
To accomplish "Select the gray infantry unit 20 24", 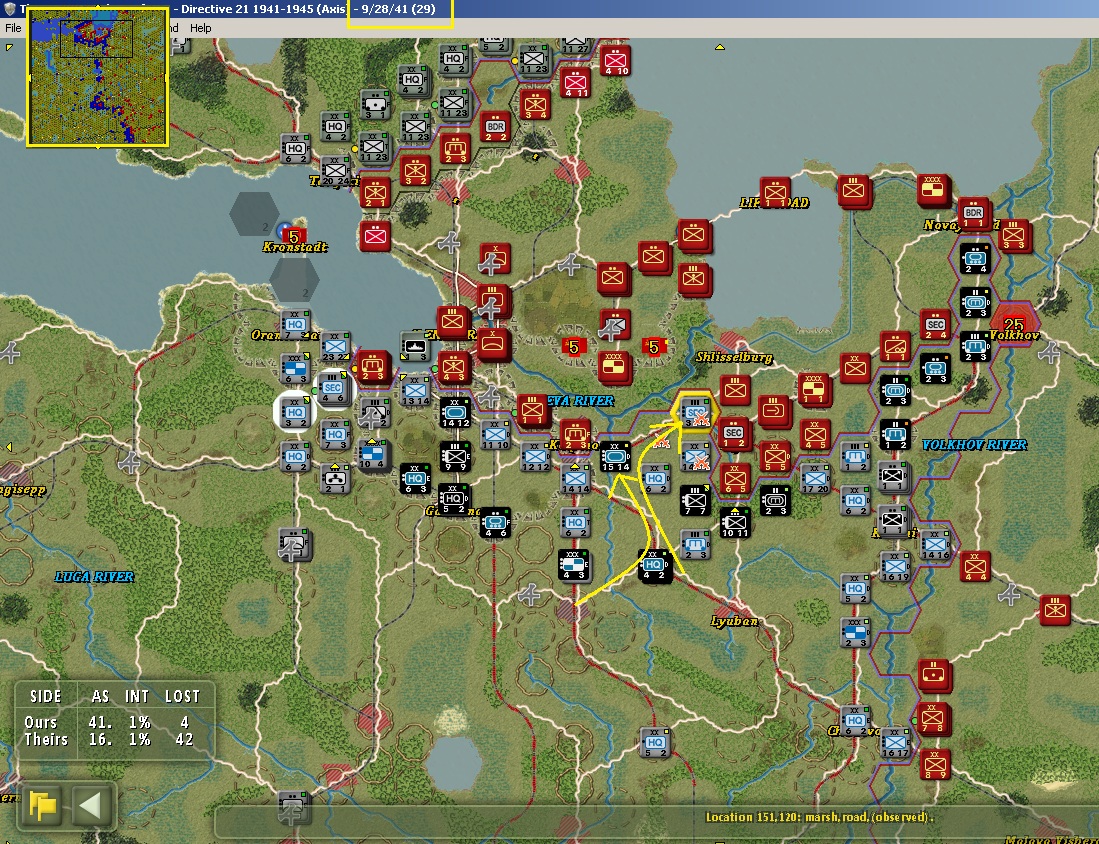I will pyautogui.click(x=335, y=170).
